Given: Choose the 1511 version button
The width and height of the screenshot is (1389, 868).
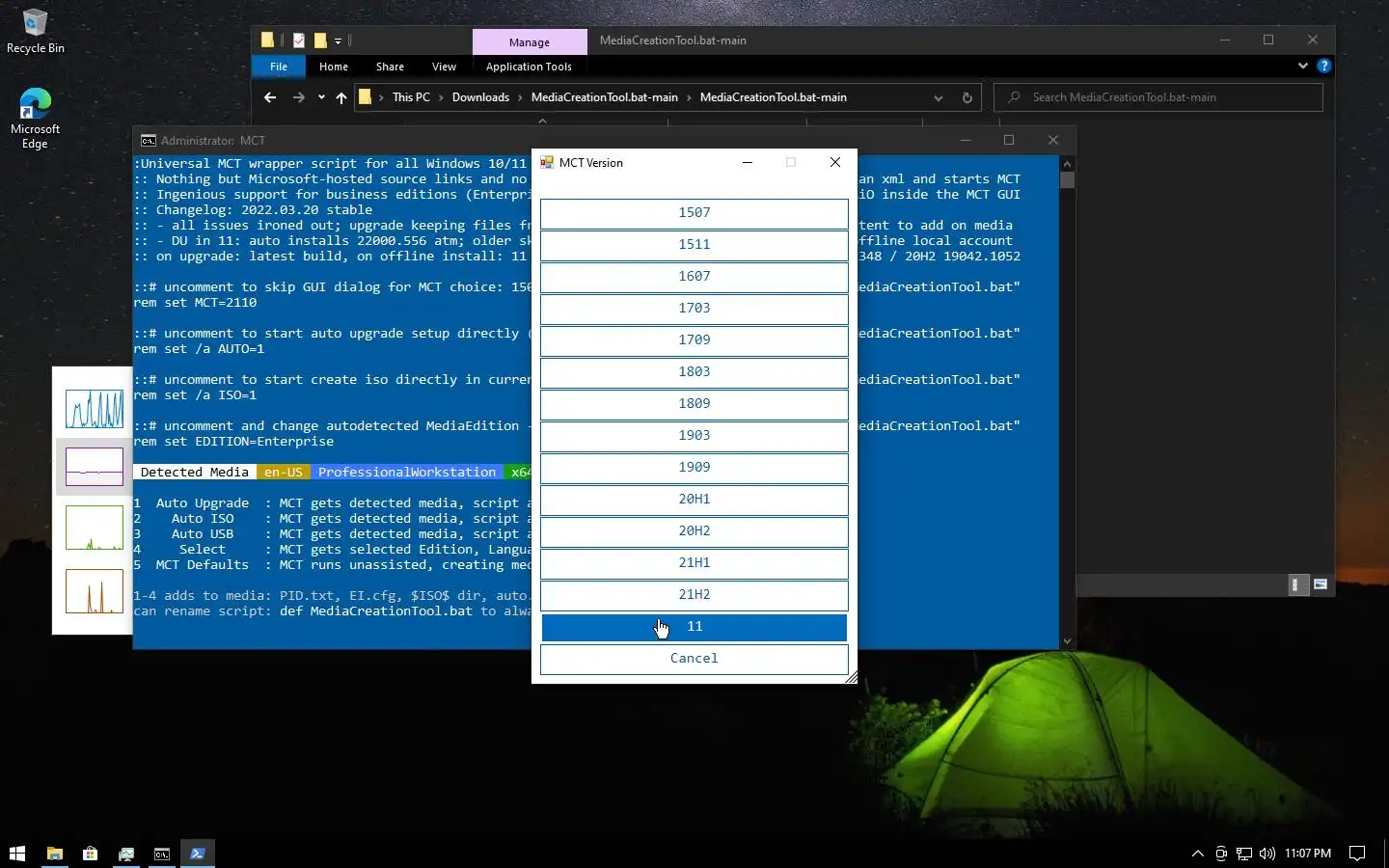Looking at the screenshot, I should point(694,245).
